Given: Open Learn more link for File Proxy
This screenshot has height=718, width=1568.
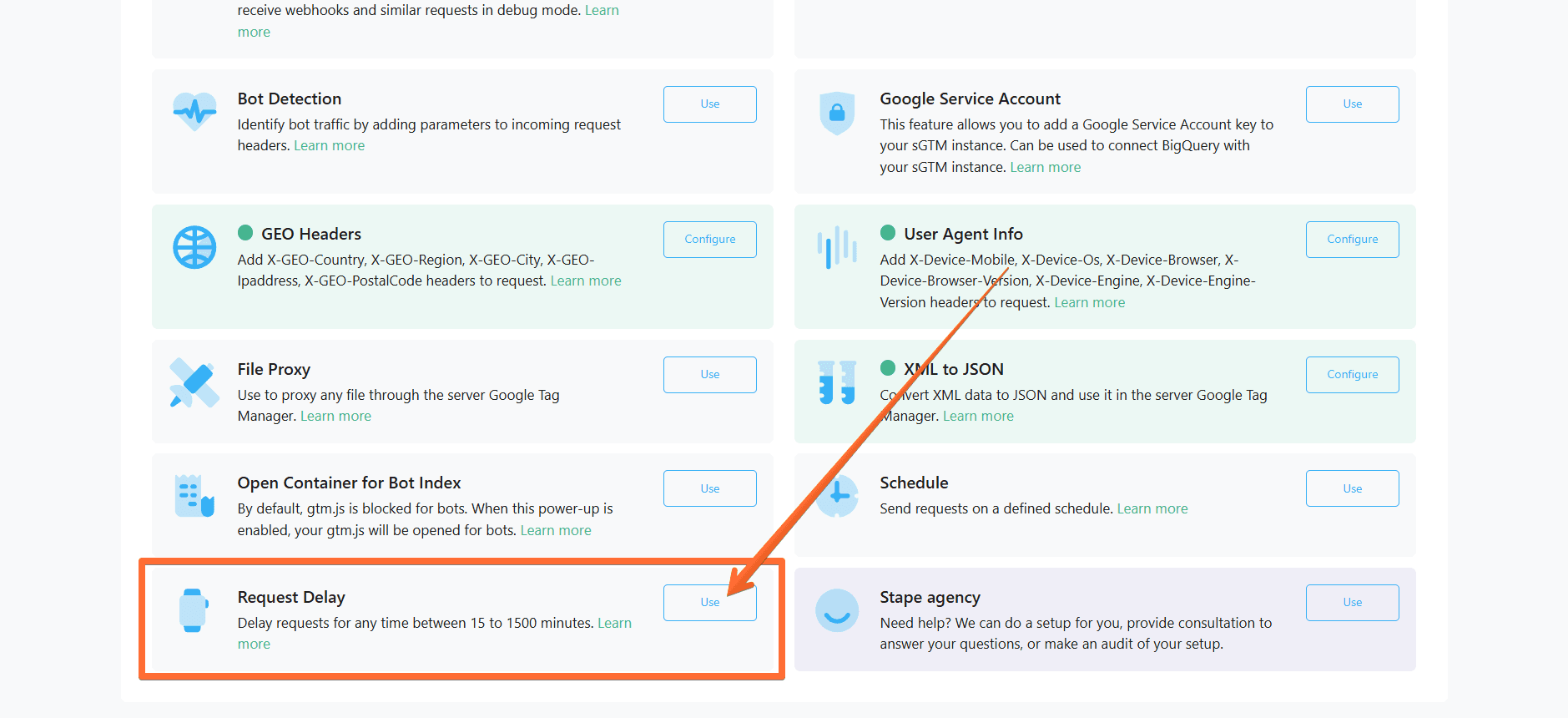Looking at the screenshot, I should (x=335, y=417).
